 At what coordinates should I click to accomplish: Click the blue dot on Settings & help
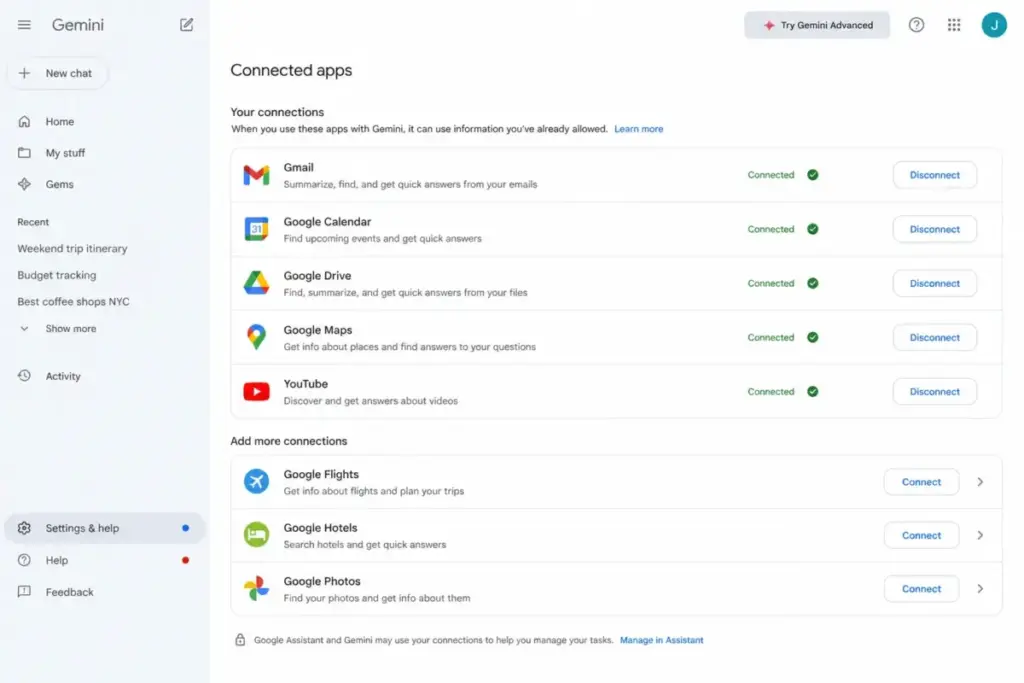(x=185, y=528)
